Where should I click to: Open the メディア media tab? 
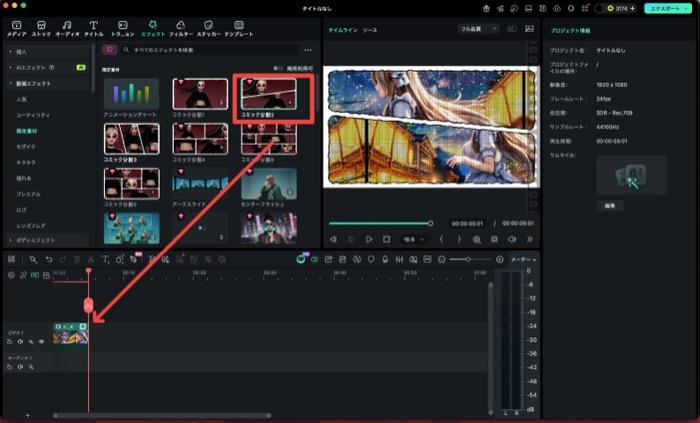click(x=17, y=28)
